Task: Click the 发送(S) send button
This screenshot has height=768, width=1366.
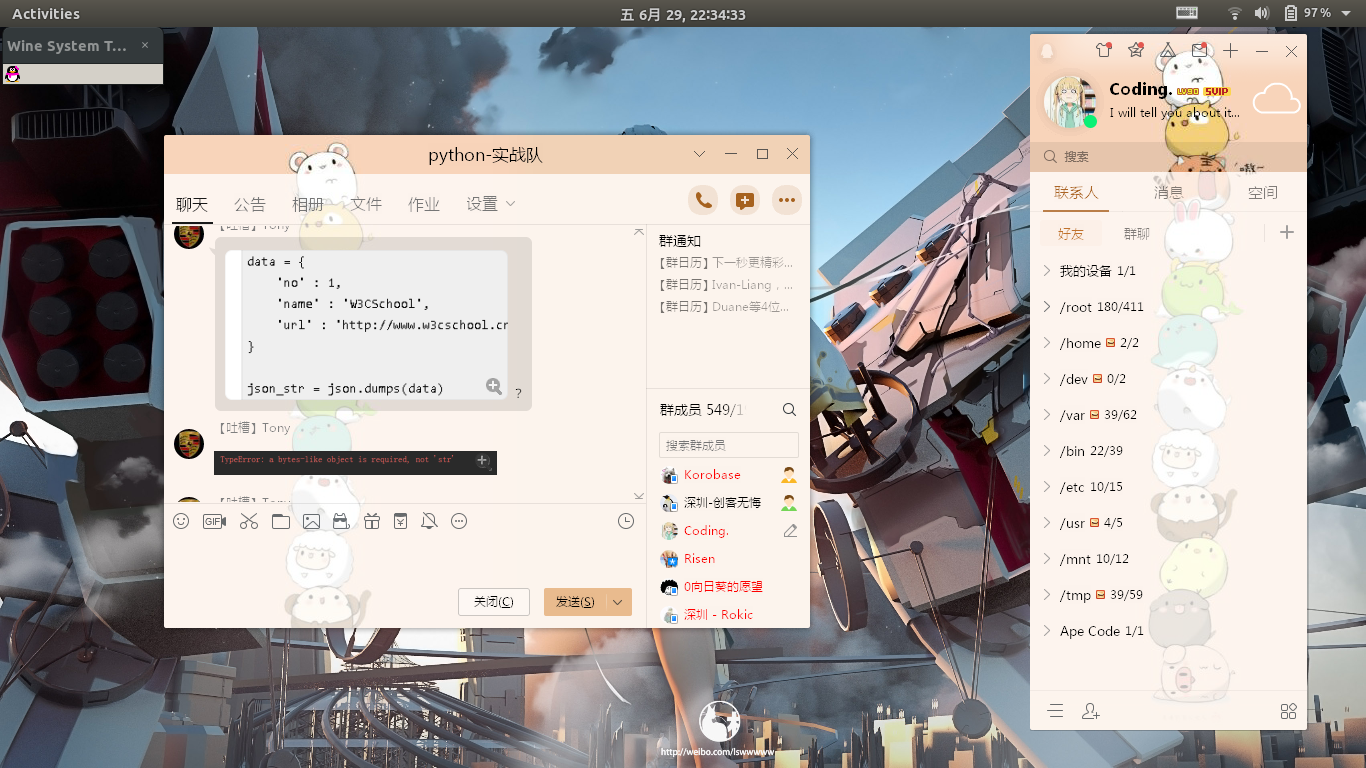Action: (575, 602)
